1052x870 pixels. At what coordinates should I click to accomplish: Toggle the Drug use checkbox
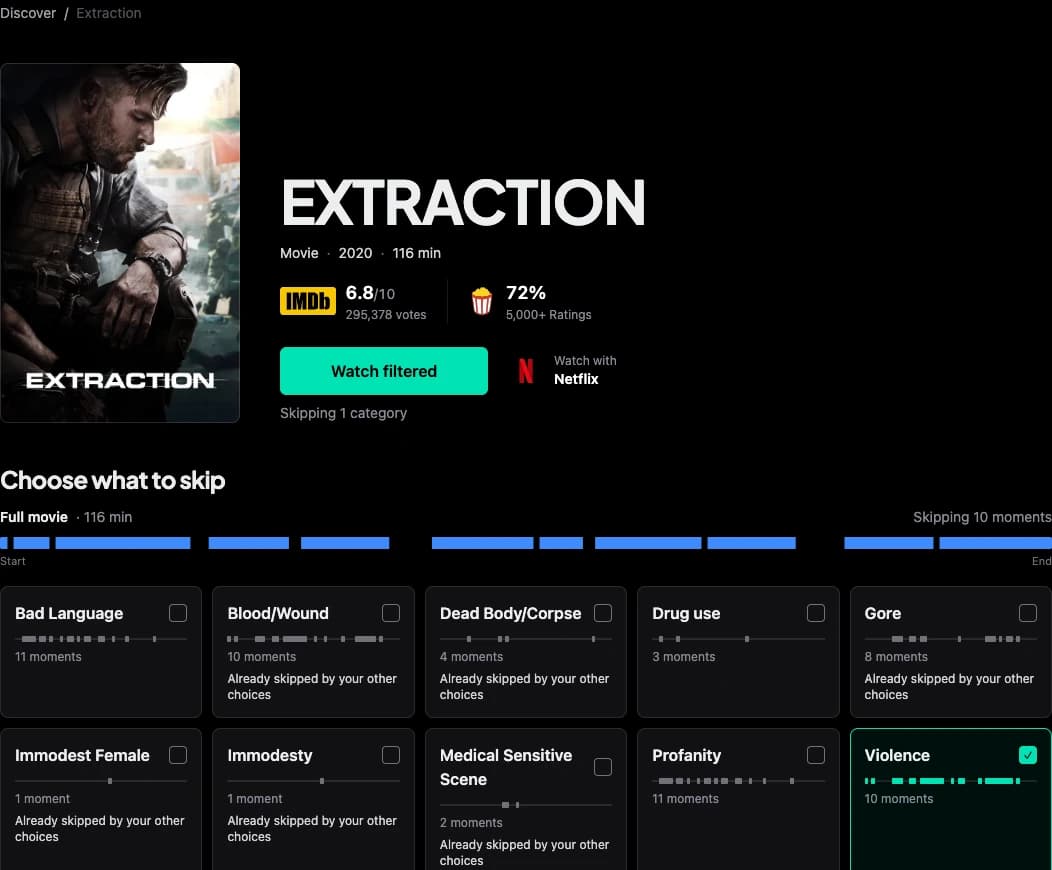coord(815,613)
